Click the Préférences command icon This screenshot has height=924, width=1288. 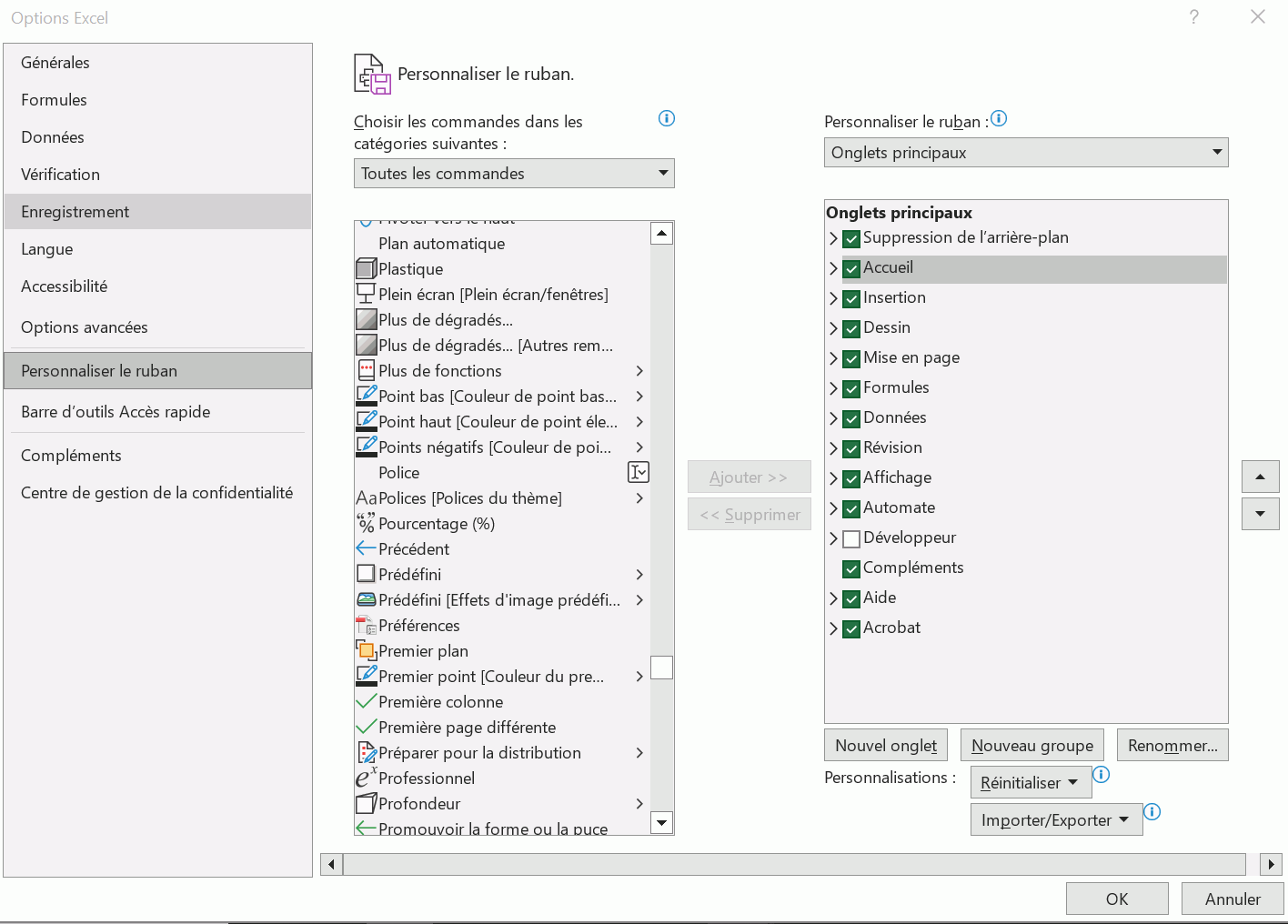[x=366, y=625]
